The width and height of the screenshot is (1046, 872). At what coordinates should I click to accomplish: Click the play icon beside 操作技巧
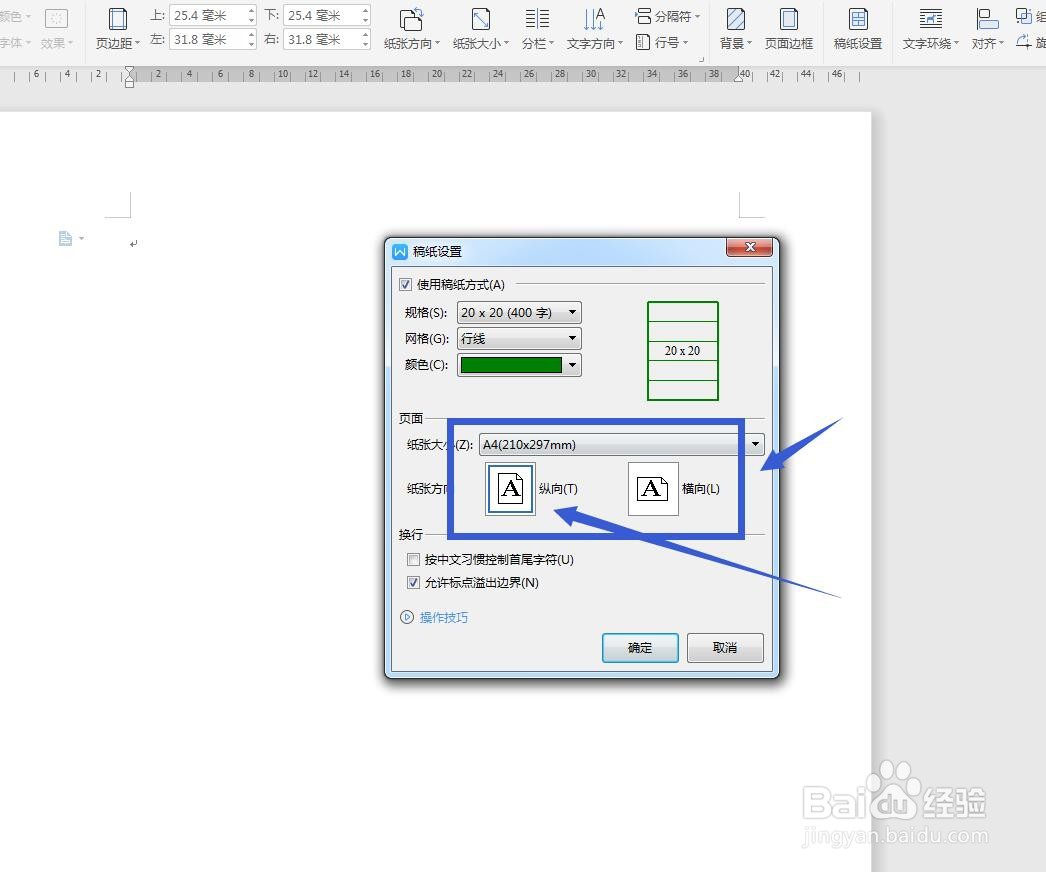coord(407,617)
